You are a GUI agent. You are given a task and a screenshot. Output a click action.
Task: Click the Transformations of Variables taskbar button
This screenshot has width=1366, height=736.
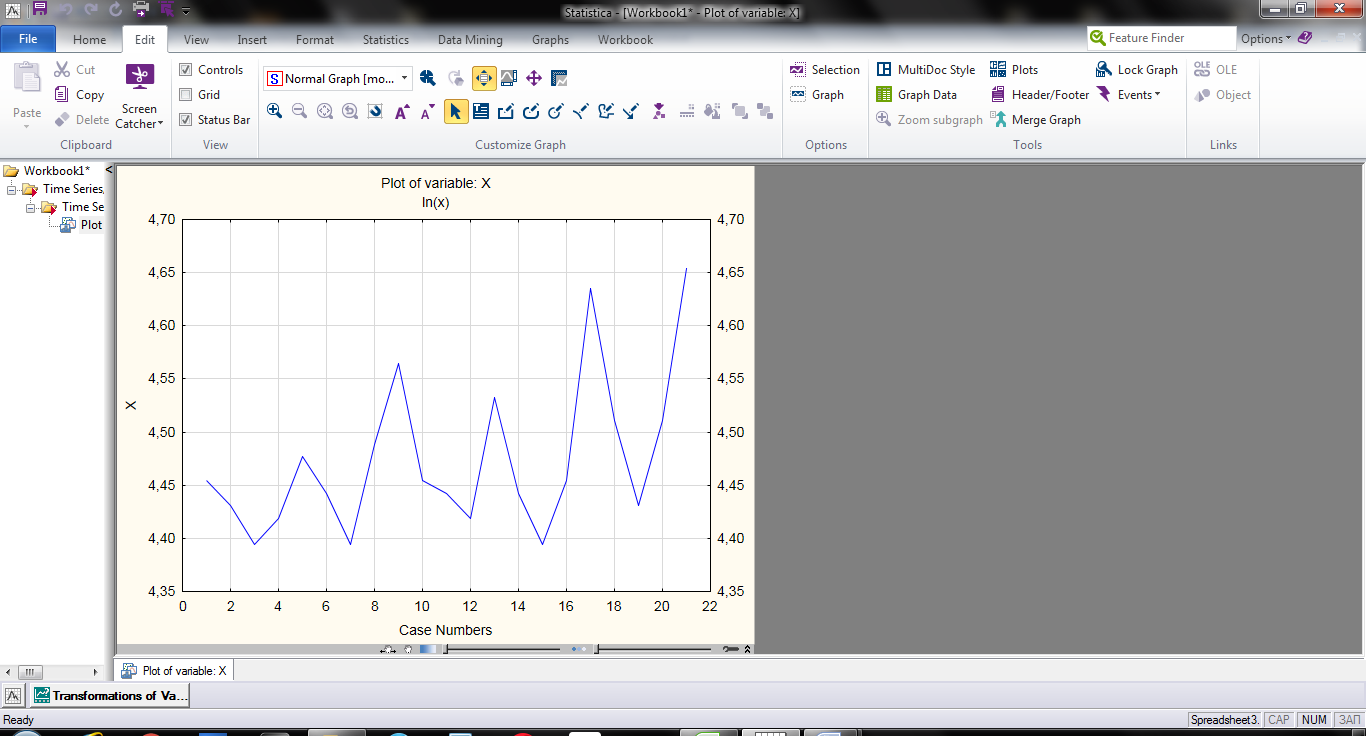pos(109,695)
